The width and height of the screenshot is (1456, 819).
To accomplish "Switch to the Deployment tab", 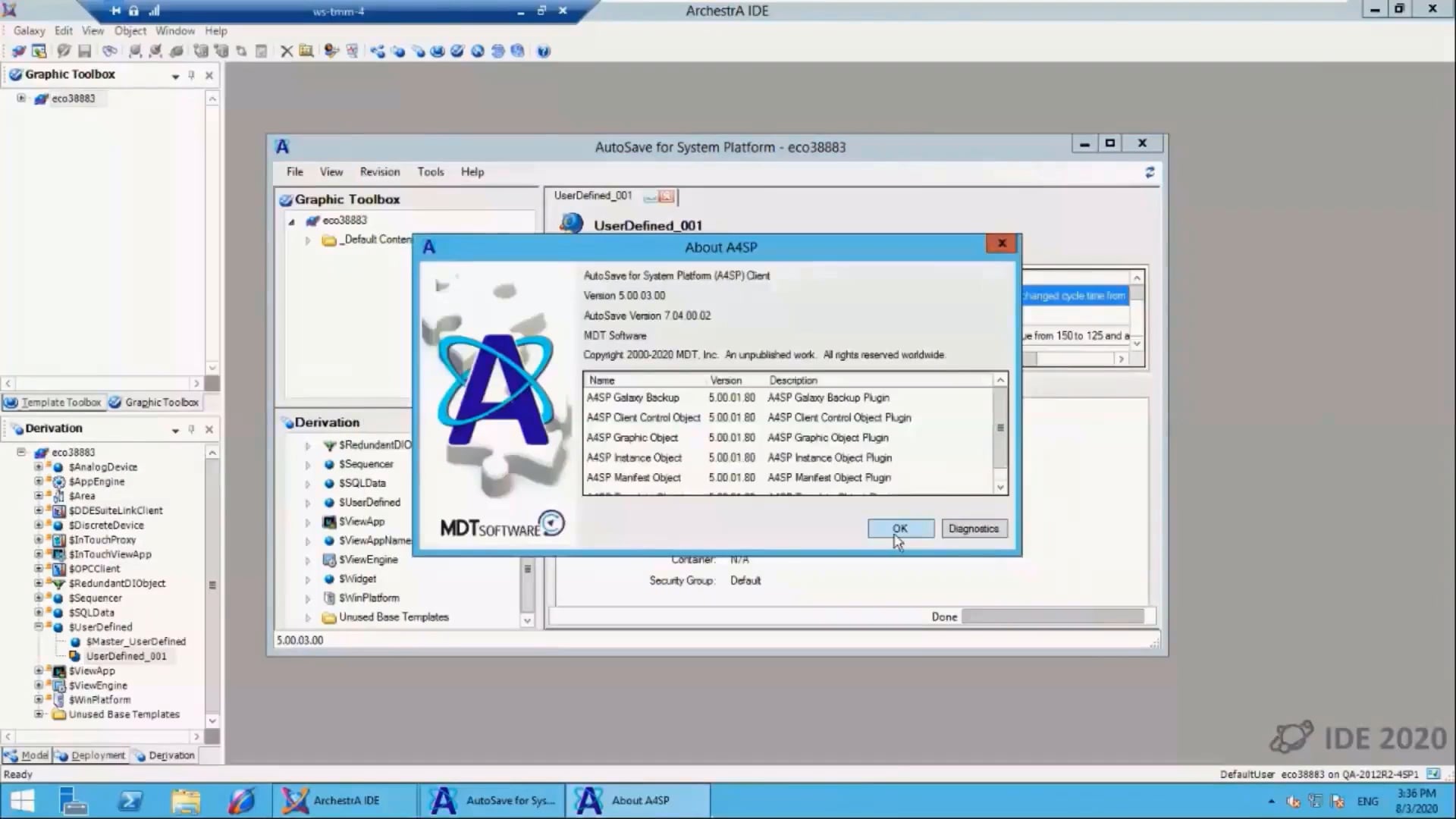I will (91, 755).
